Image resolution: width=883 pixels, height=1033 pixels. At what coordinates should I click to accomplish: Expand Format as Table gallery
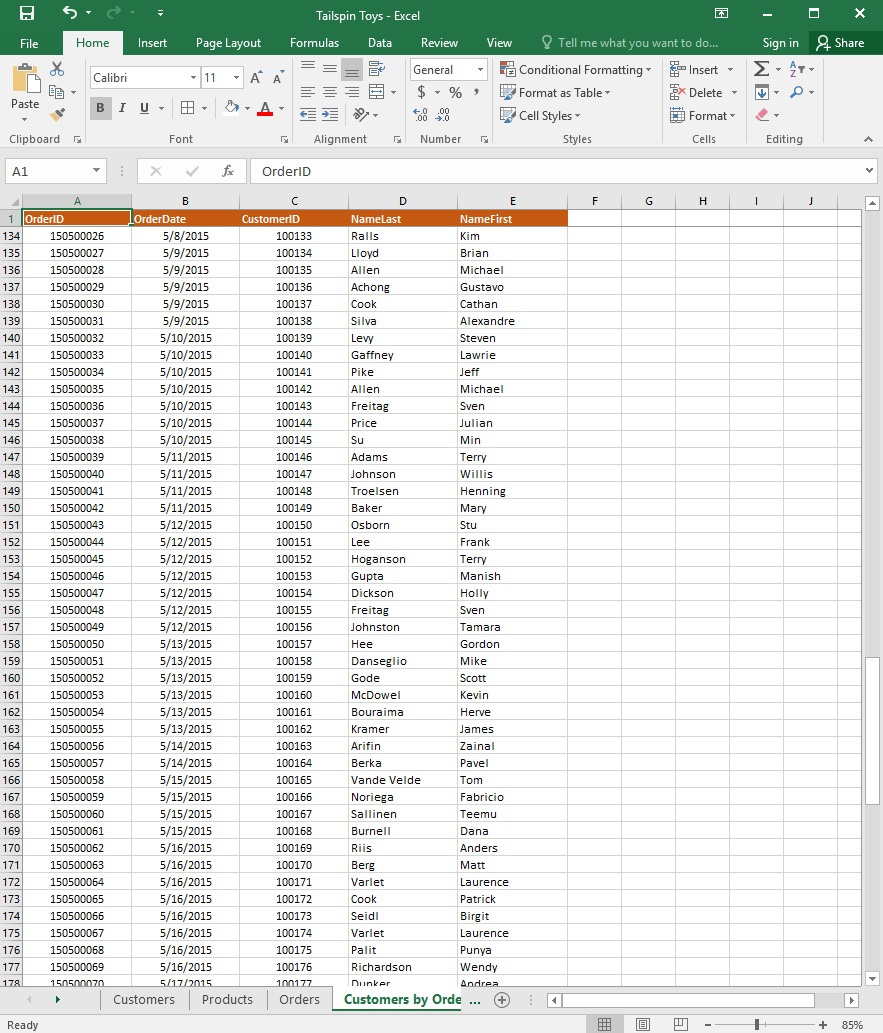click(555, 92)
